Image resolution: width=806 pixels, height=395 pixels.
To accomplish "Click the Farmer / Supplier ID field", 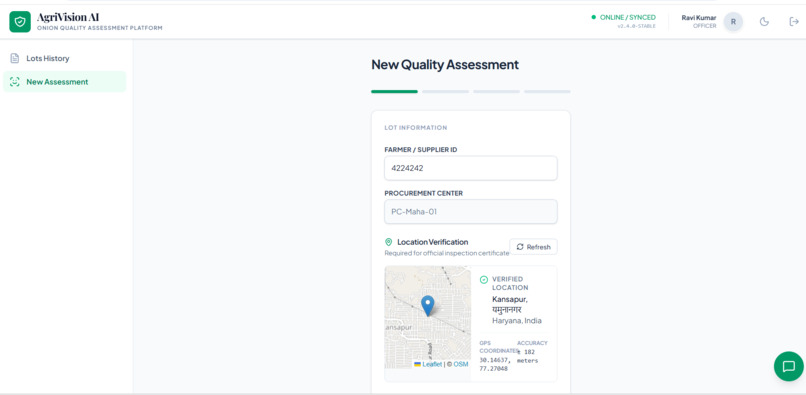I will pos(471,168).
